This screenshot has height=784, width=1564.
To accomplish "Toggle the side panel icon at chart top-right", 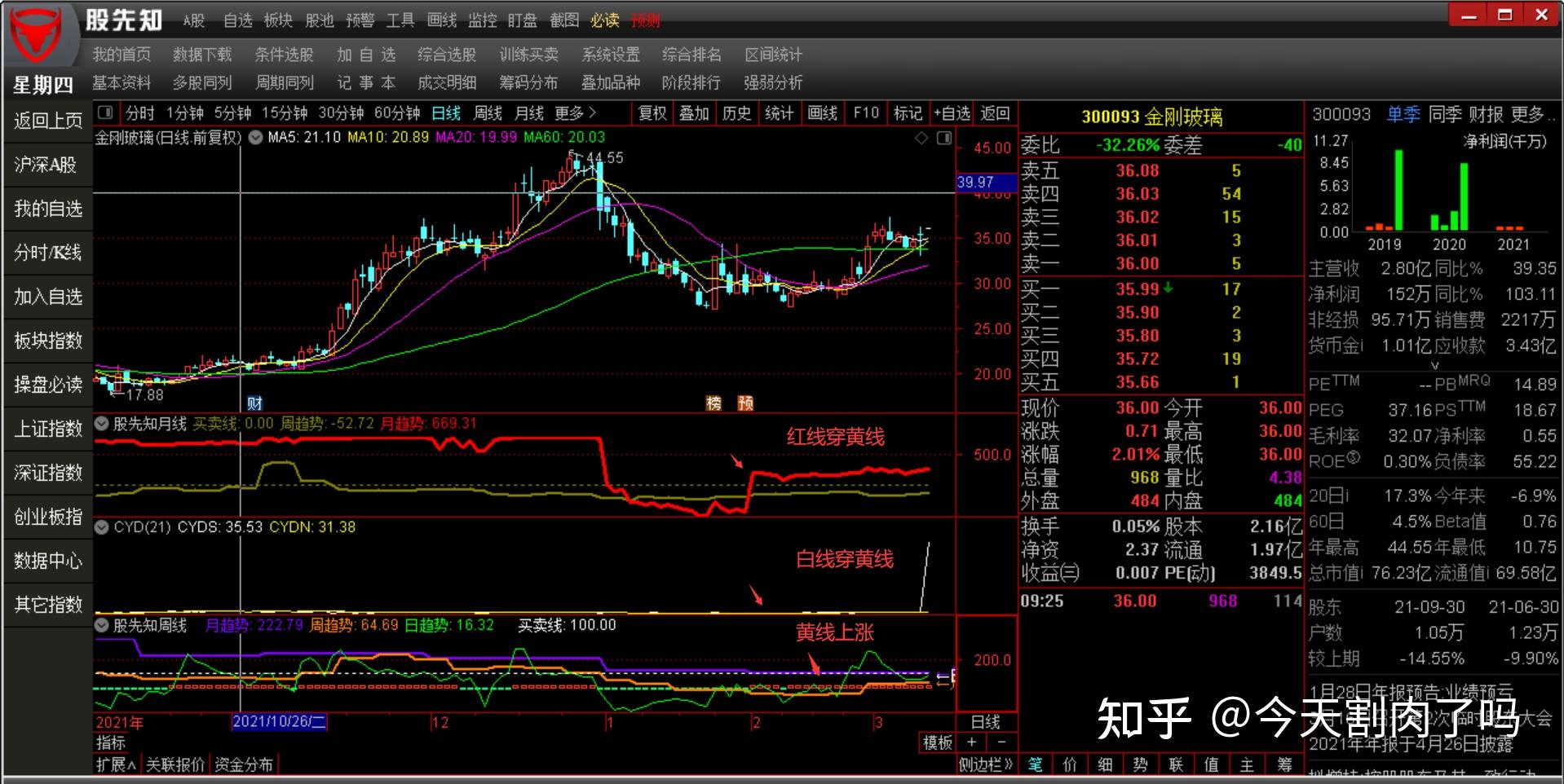I will coord(944,138).
